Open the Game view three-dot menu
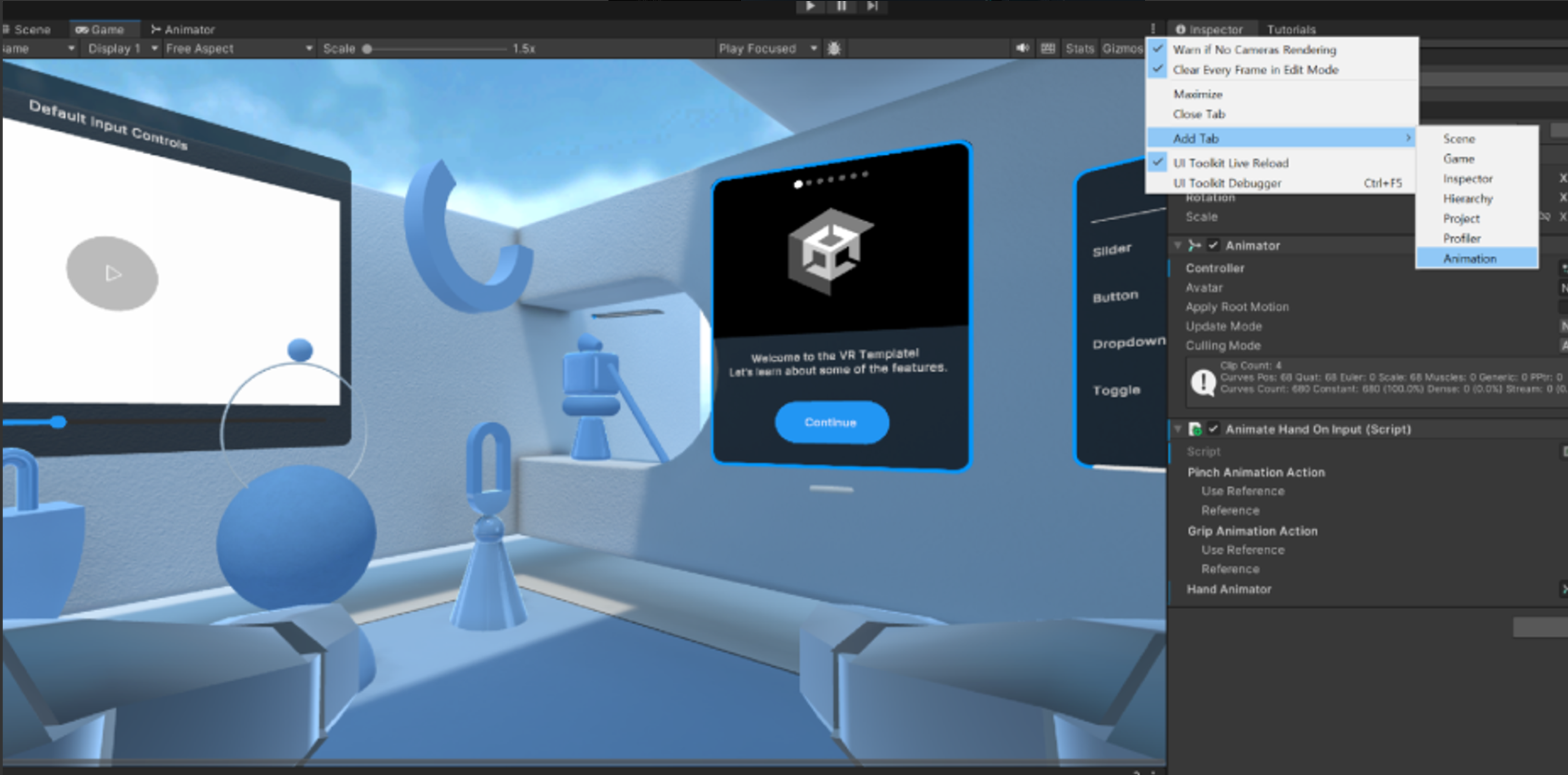The height and width of the screenshot is (775, 1568). click(x=1153, y=29)
